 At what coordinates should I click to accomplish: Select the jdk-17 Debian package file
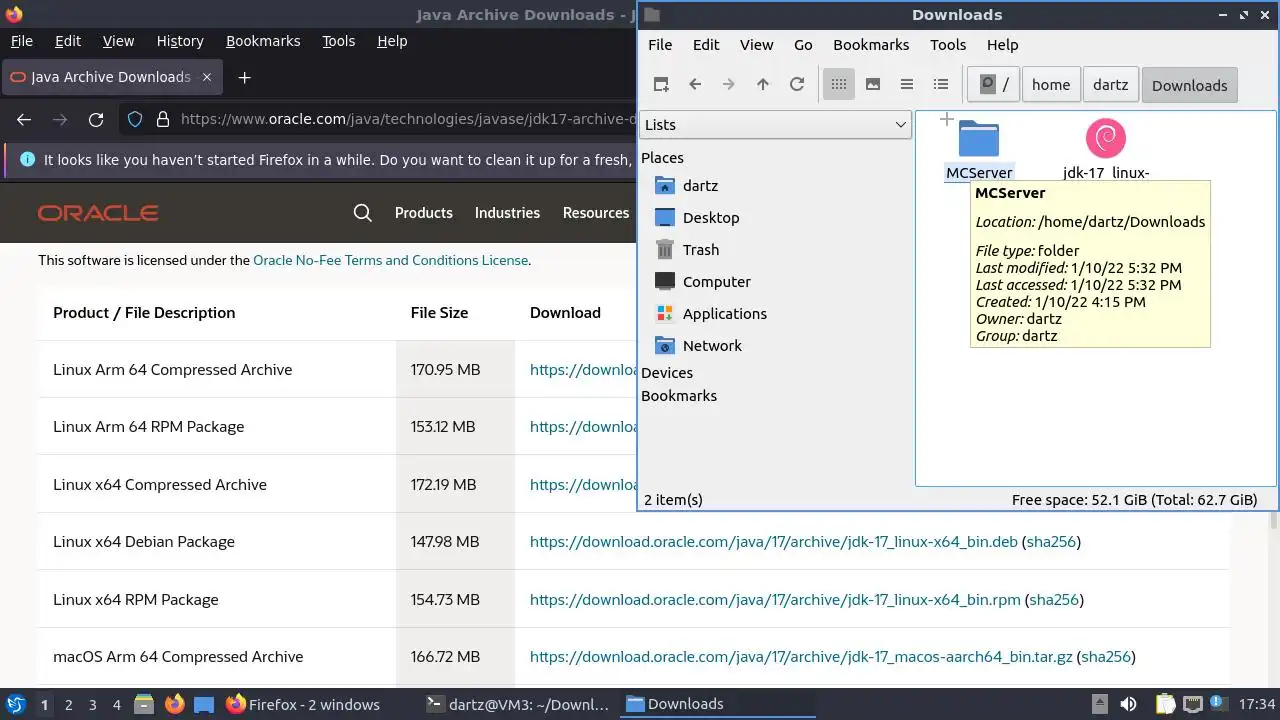tap(1105, 139)
